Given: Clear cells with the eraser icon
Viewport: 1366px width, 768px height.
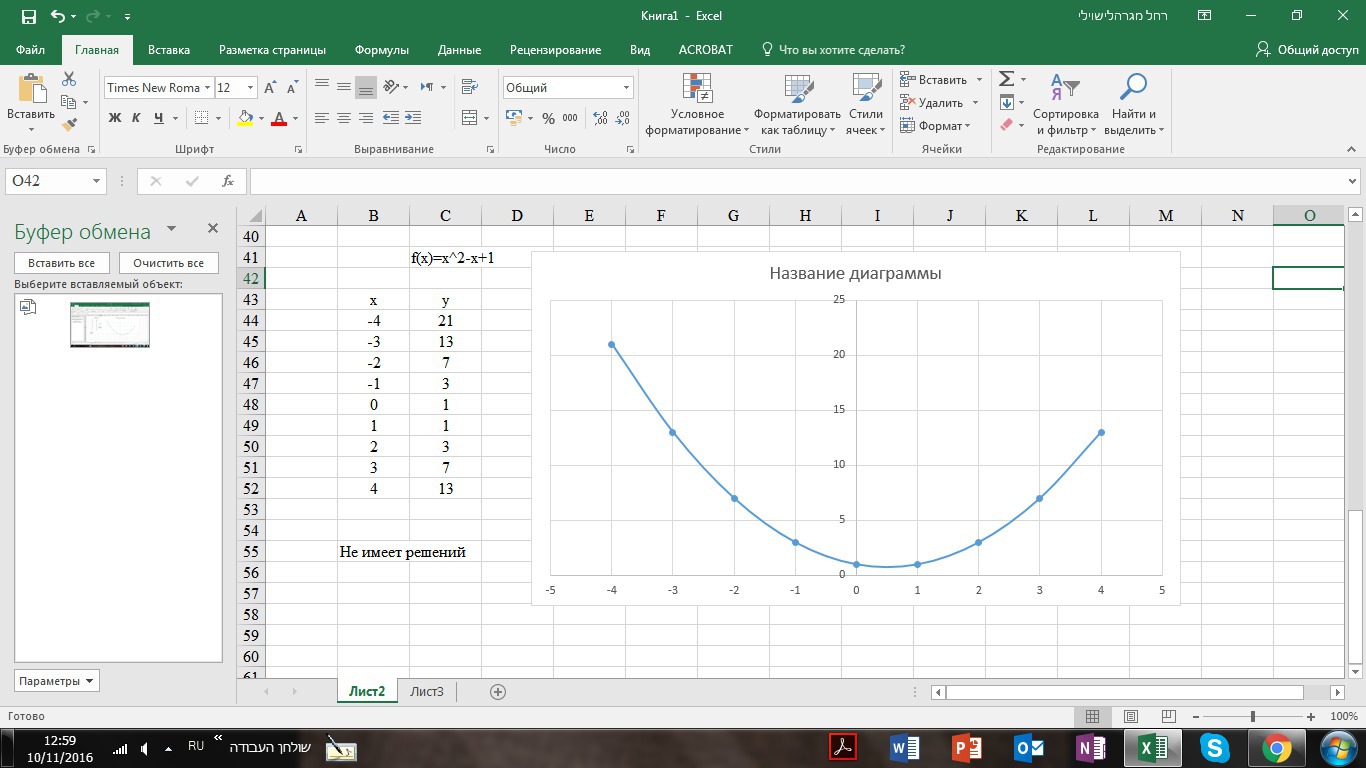Looking at the screenshot, I should (1007, 125).
